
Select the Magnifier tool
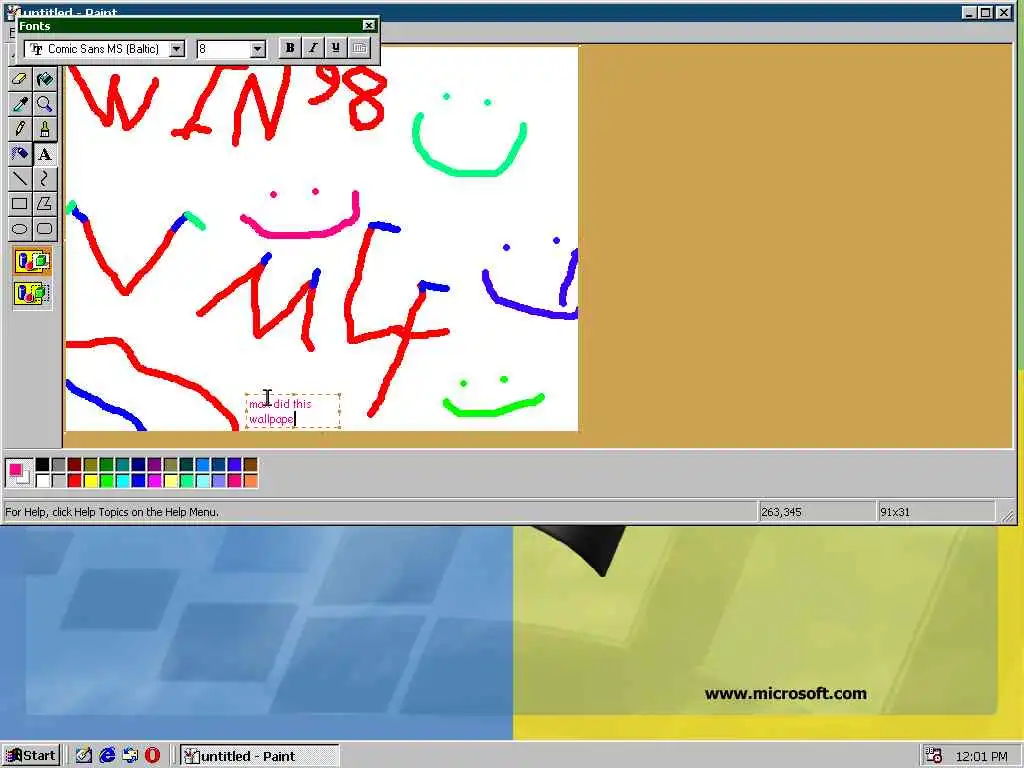tap(45, 104)
